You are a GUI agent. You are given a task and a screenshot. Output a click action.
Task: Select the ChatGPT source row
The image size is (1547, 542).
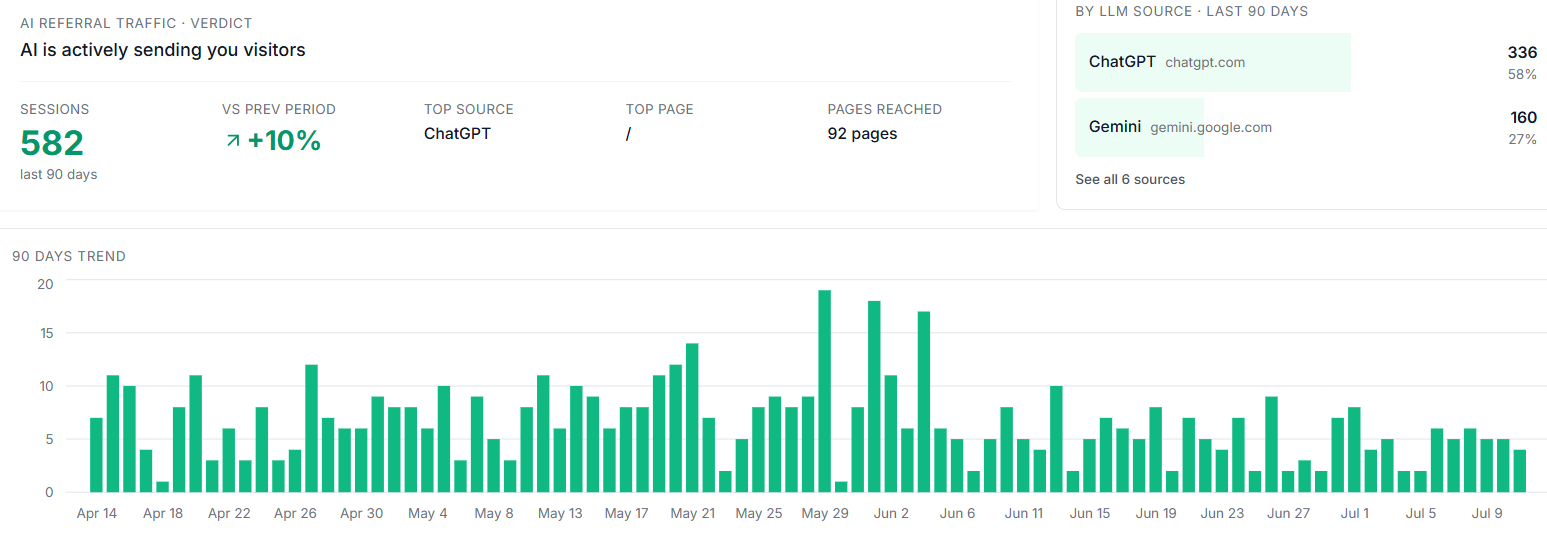click(x=1306, y=62)
